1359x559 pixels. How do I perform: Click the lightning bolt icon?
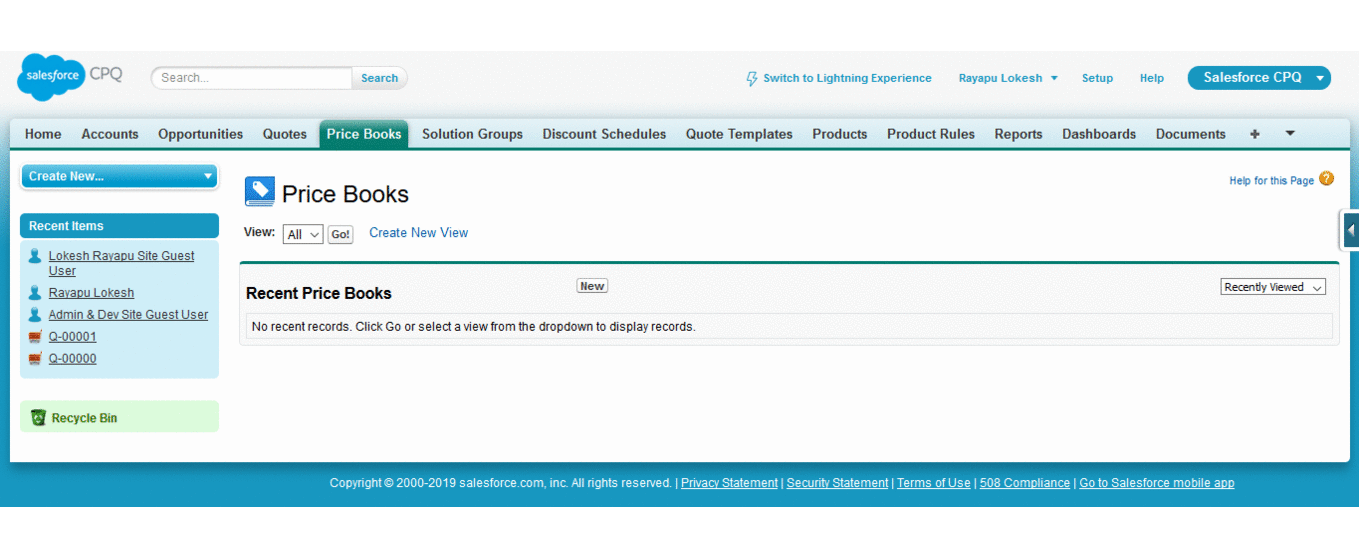pos(752,78)
